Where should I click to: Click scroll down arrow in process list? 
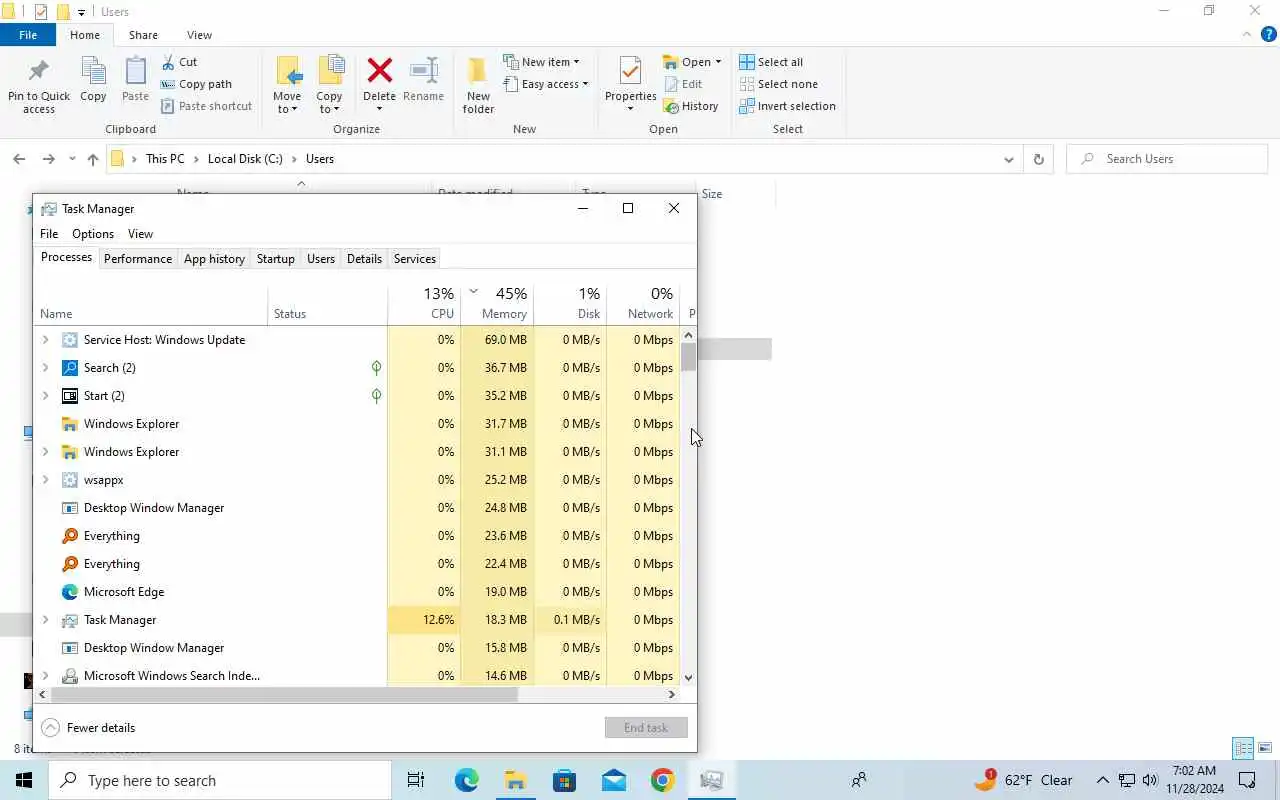[x=688, y=677]
